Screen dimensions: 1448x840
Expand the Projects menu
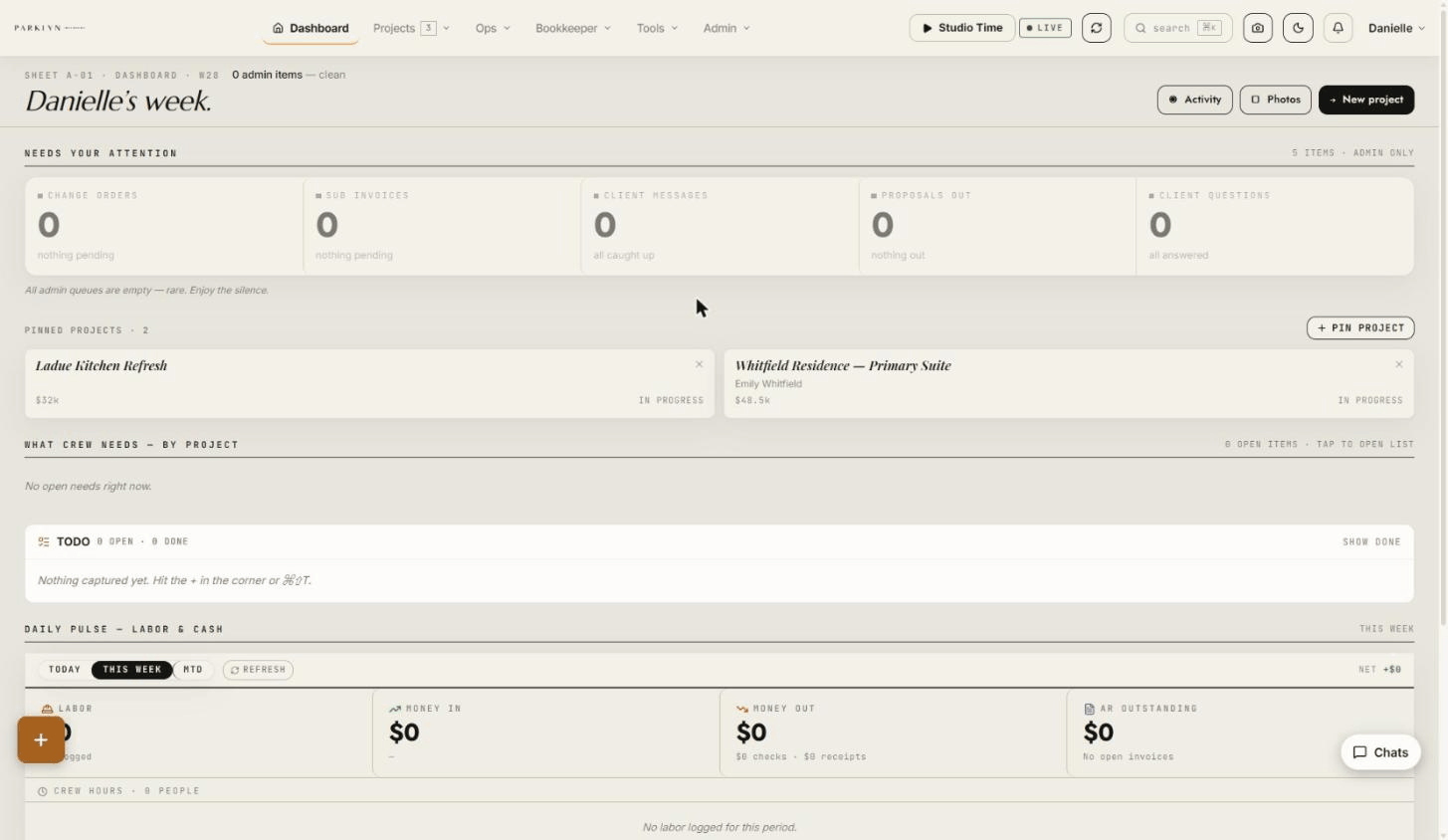click(x=411, y=28)
